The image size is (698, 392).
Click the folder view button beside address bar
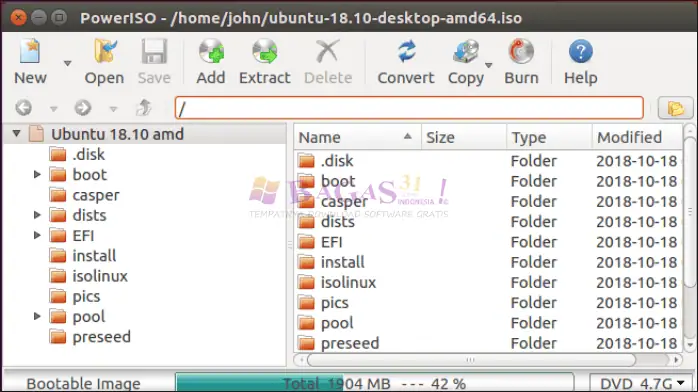click(x=676, y=108)
